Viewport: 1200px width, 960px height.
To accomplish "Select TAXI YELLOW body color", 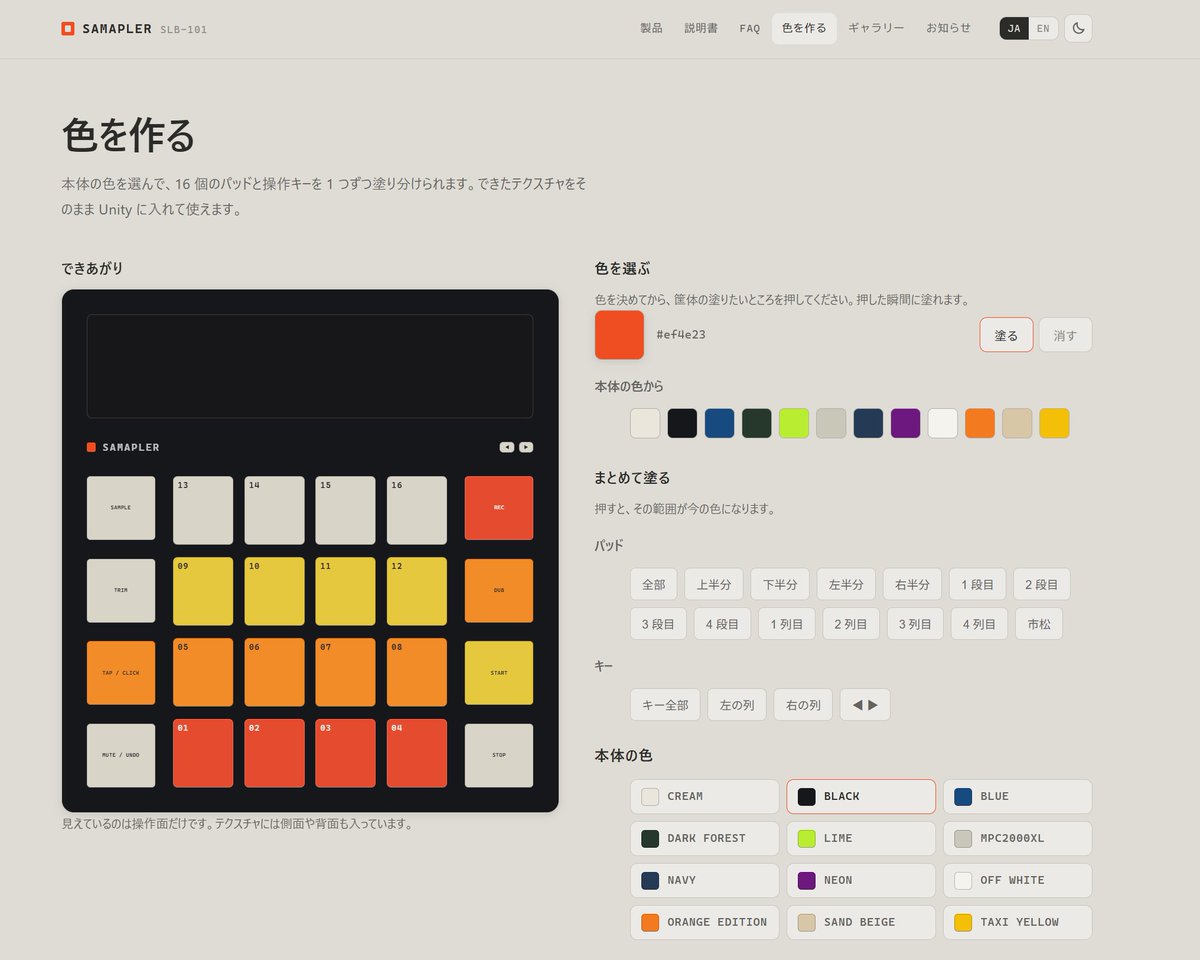I will (x=1018, y=922).
